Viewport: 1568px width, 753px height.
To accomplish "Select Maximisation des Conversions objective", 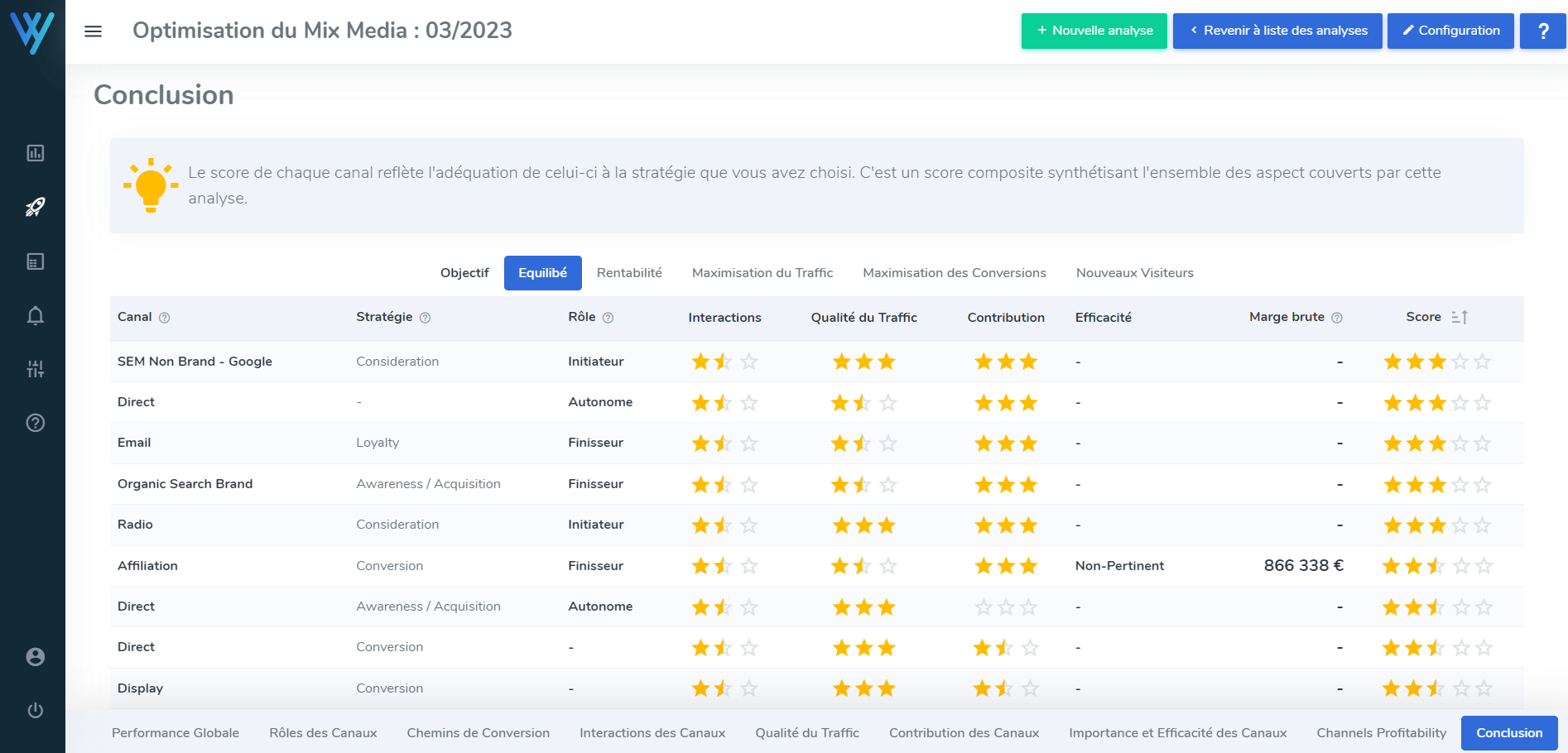I will point(954,273).
